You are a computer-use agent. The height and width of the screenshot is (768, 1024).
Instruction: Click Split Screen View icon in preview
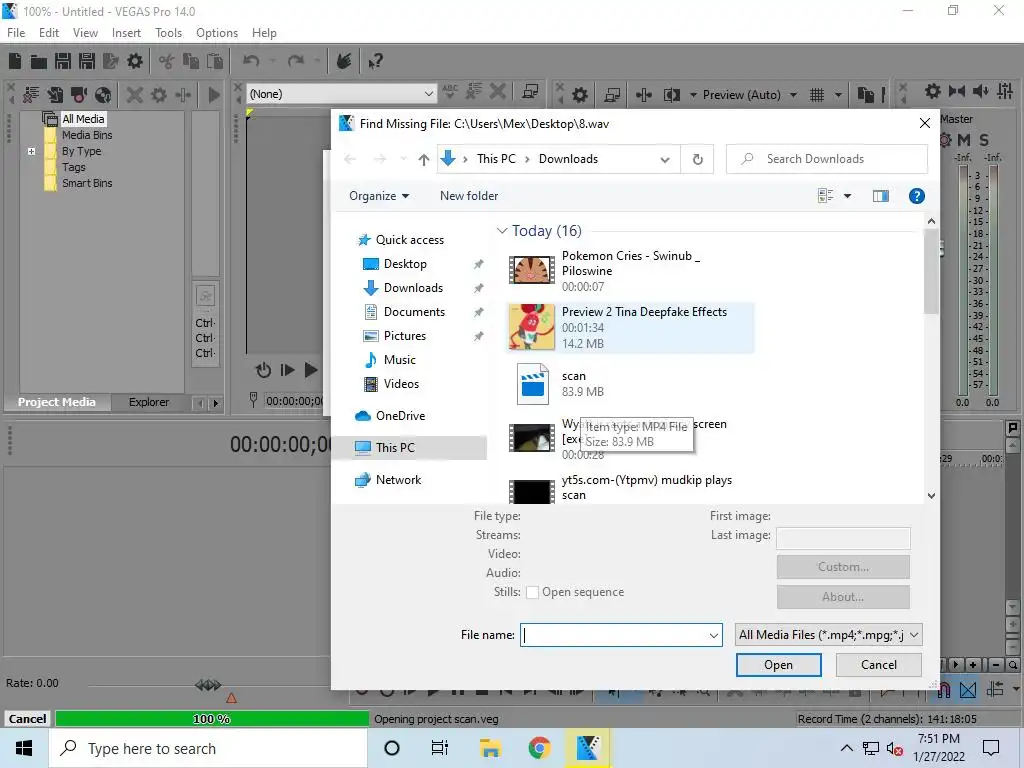(x=672, y=95)
